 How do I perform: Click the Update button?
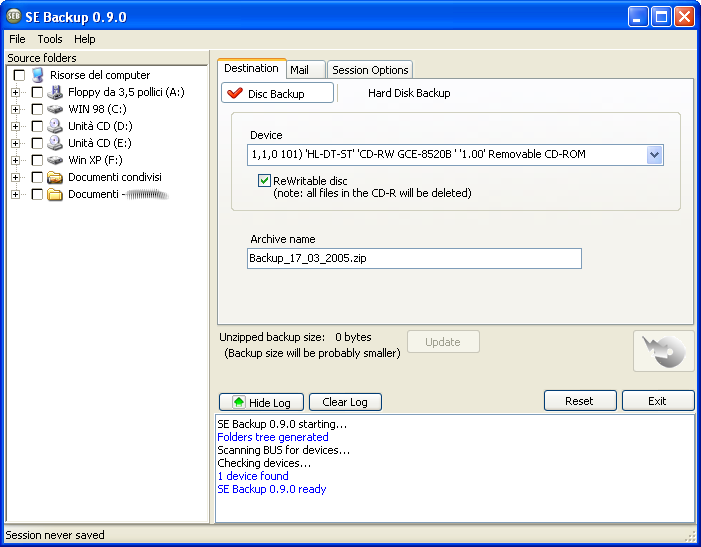click(443, 342)
